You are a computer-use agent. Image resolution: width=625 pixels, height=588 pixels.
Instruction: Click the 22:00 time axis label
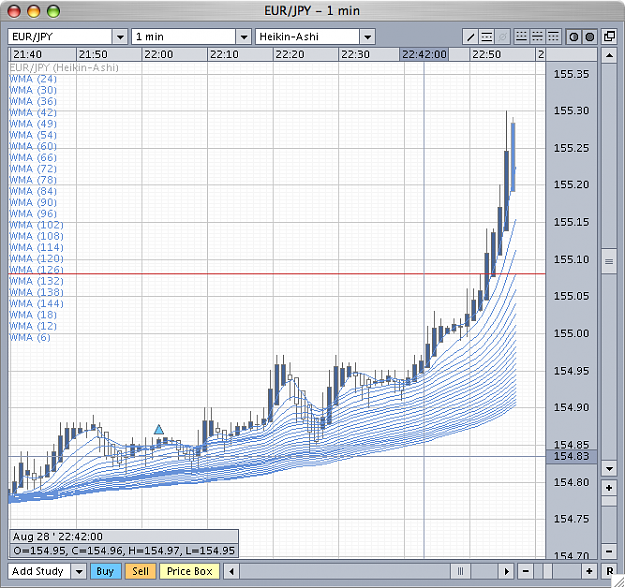(x=159, y=54)
